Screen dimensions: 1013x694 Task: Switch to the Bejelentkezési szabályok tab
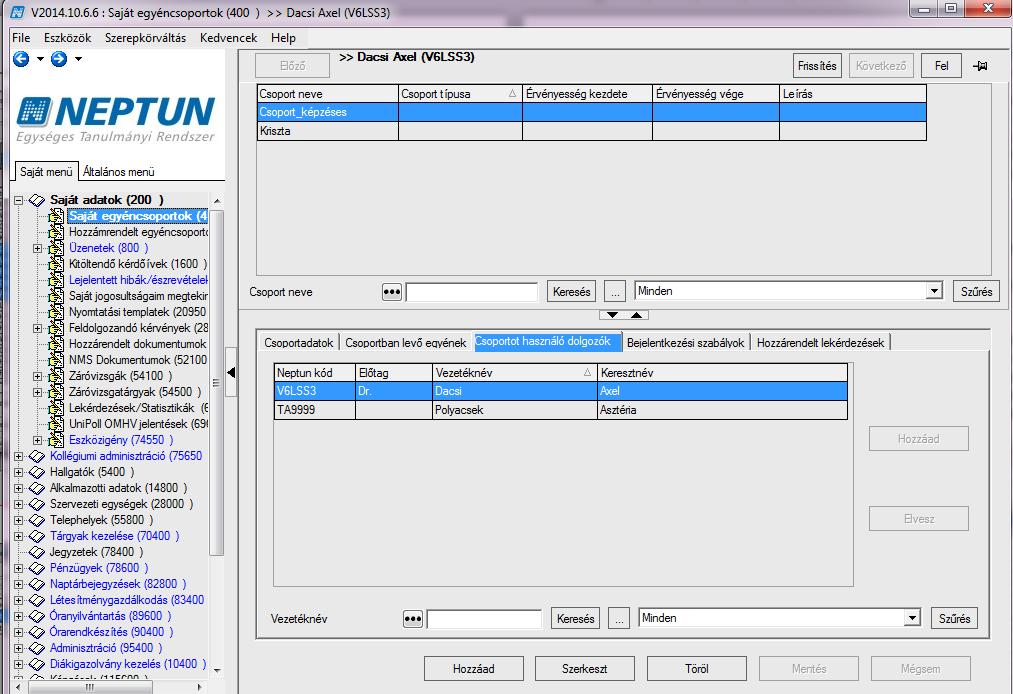685,342
